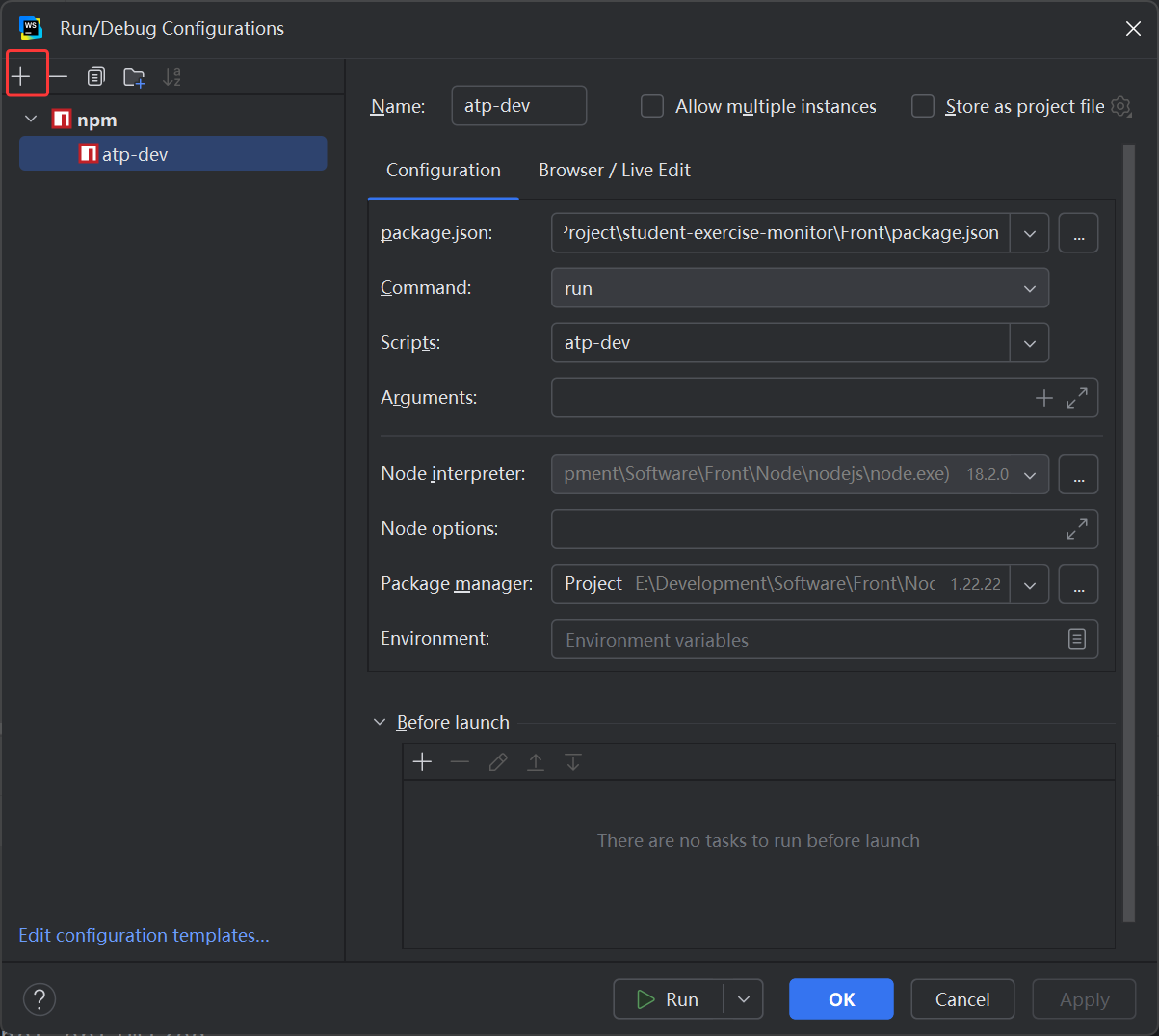
Task: Open the Scripts dropdown arrow
Action: point(1029,343)
